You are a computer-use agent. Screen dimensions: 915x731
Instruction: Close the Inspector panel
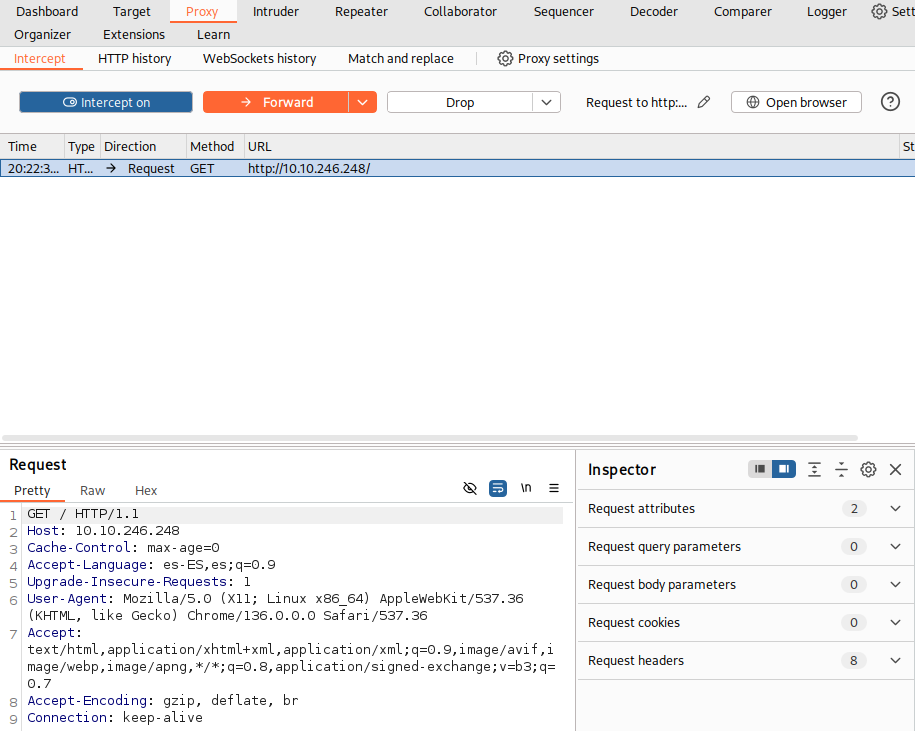pyautogui.click(x=895, y=469)
